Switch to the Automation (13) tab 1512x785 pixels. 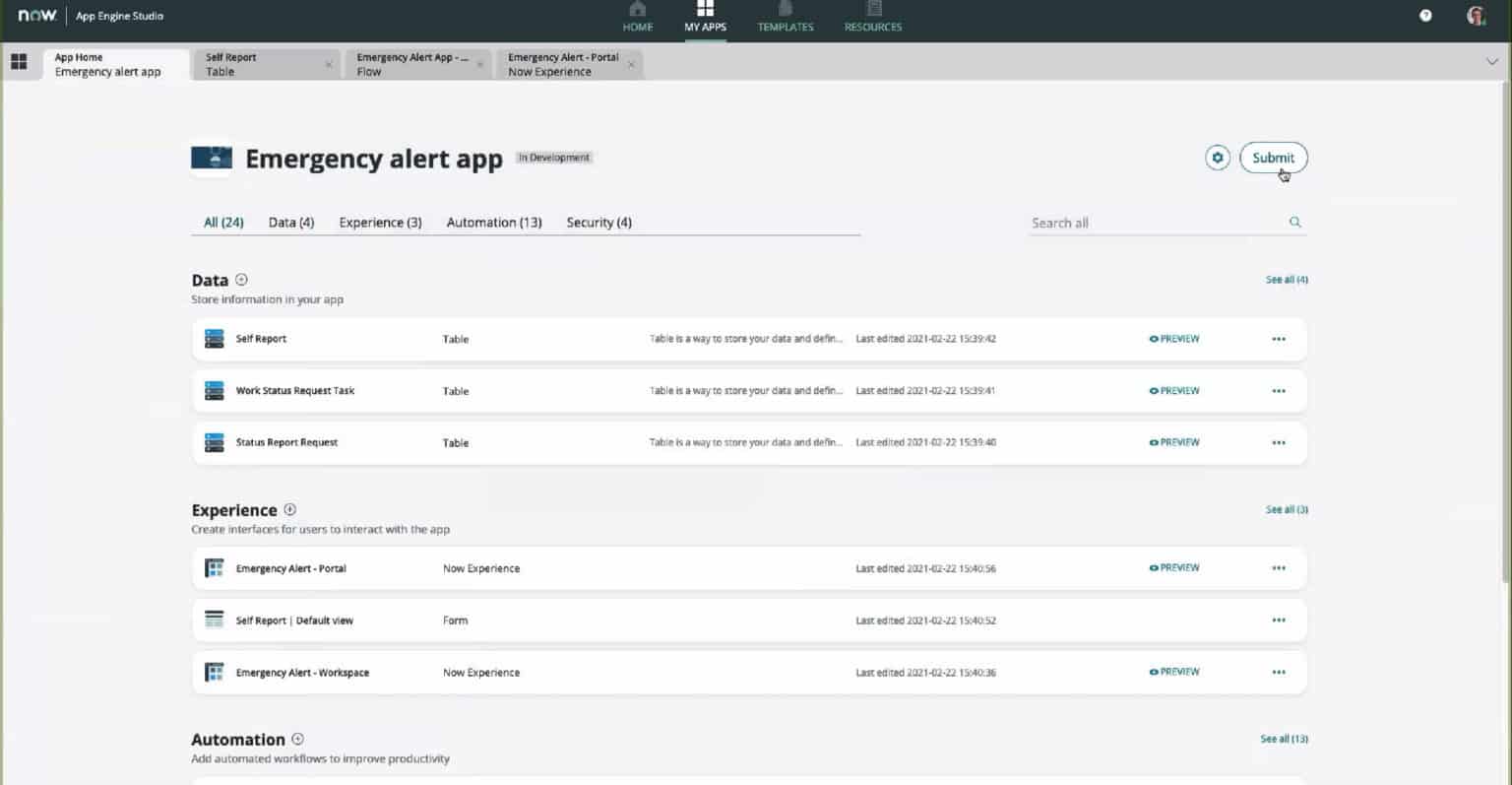[x=493, y=222]
